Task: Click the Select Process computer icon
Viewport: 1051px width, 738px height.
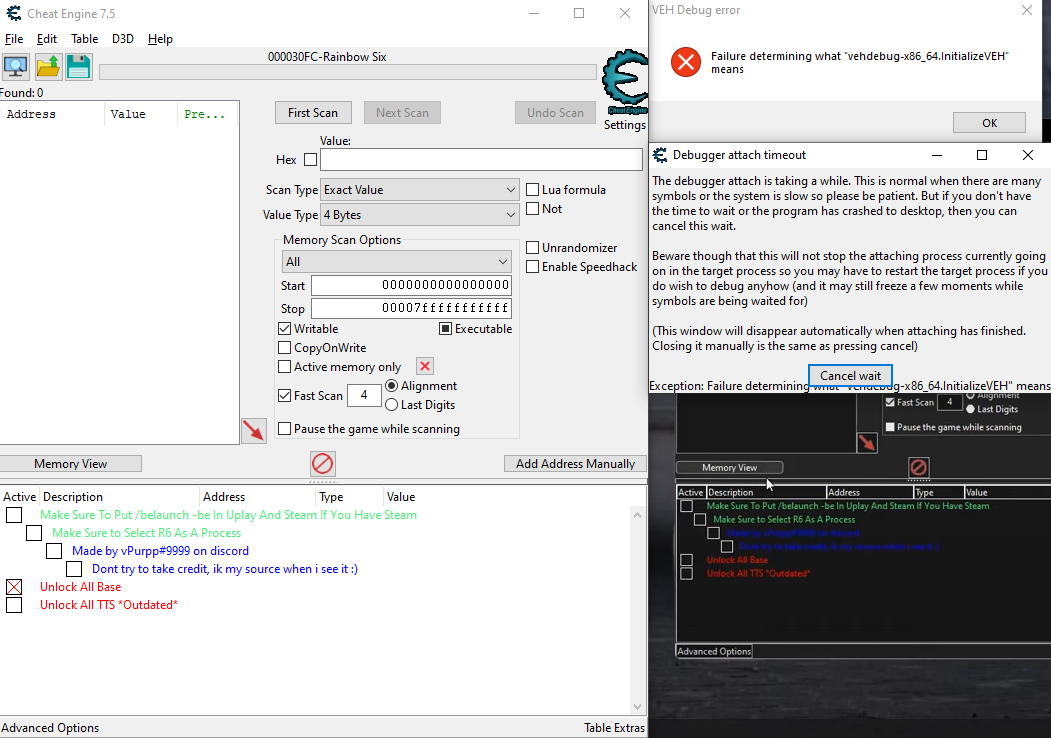Action: click(16, 67)
